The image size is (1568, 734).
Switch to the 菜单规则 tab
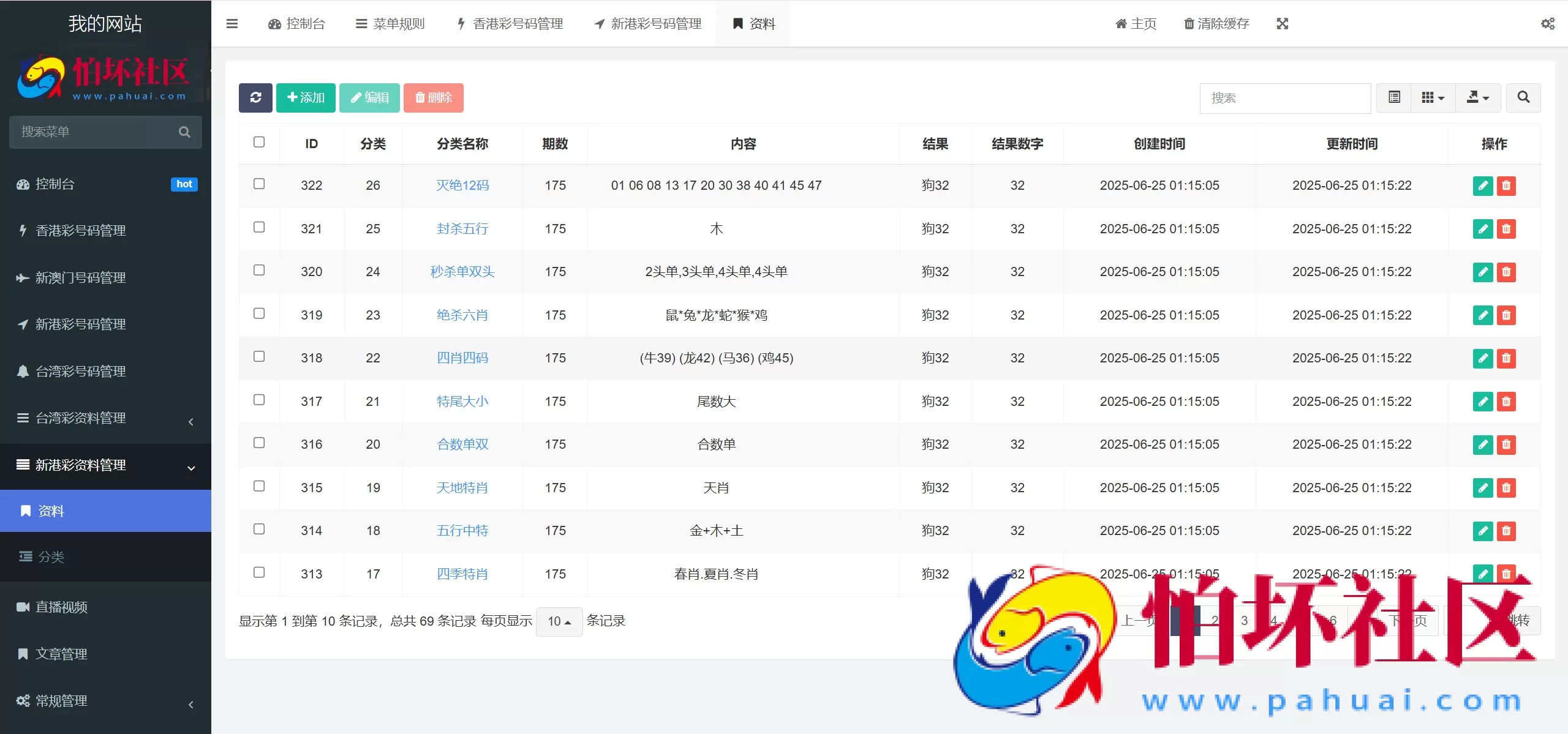pyautogui.click(x=388, y=23)
